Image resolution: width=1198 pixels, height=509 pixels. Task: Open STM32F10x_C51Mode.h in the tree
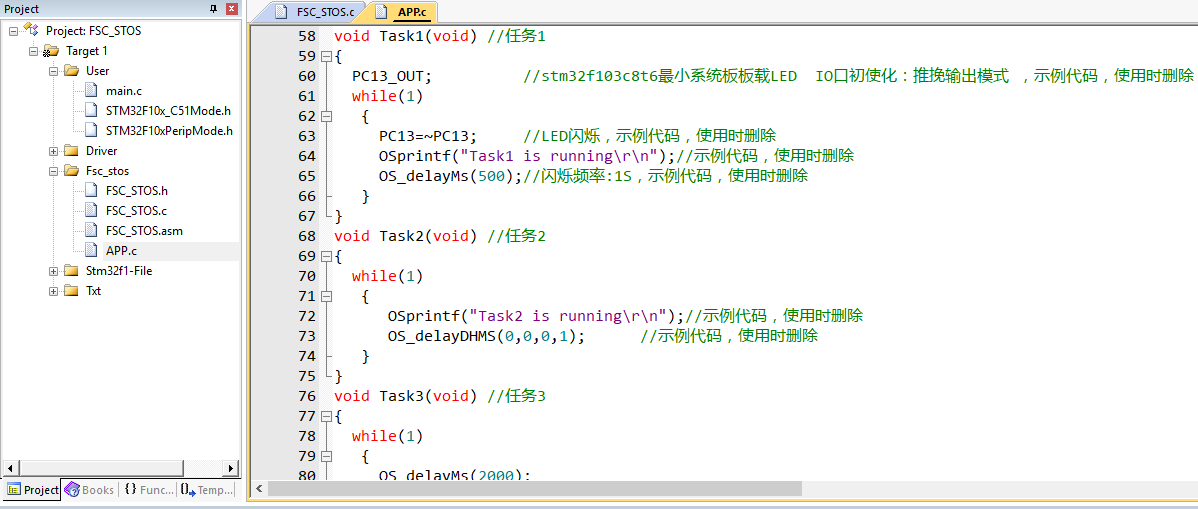click(x=168, y=112)
